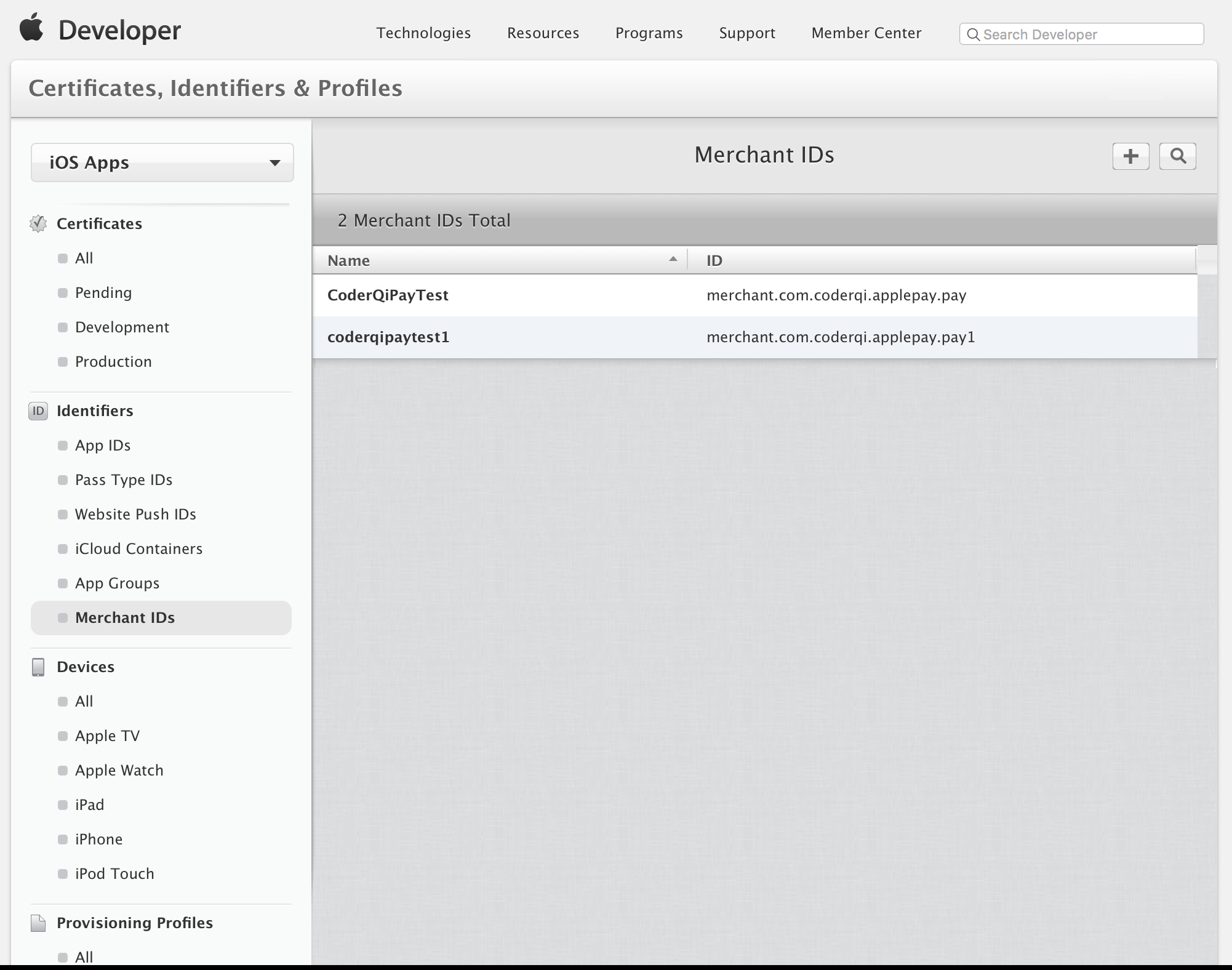Image resolution: width=1232 pixels, height=970 pixels.
Task: Sort the list by the Name column header
Action: [349, 260]
